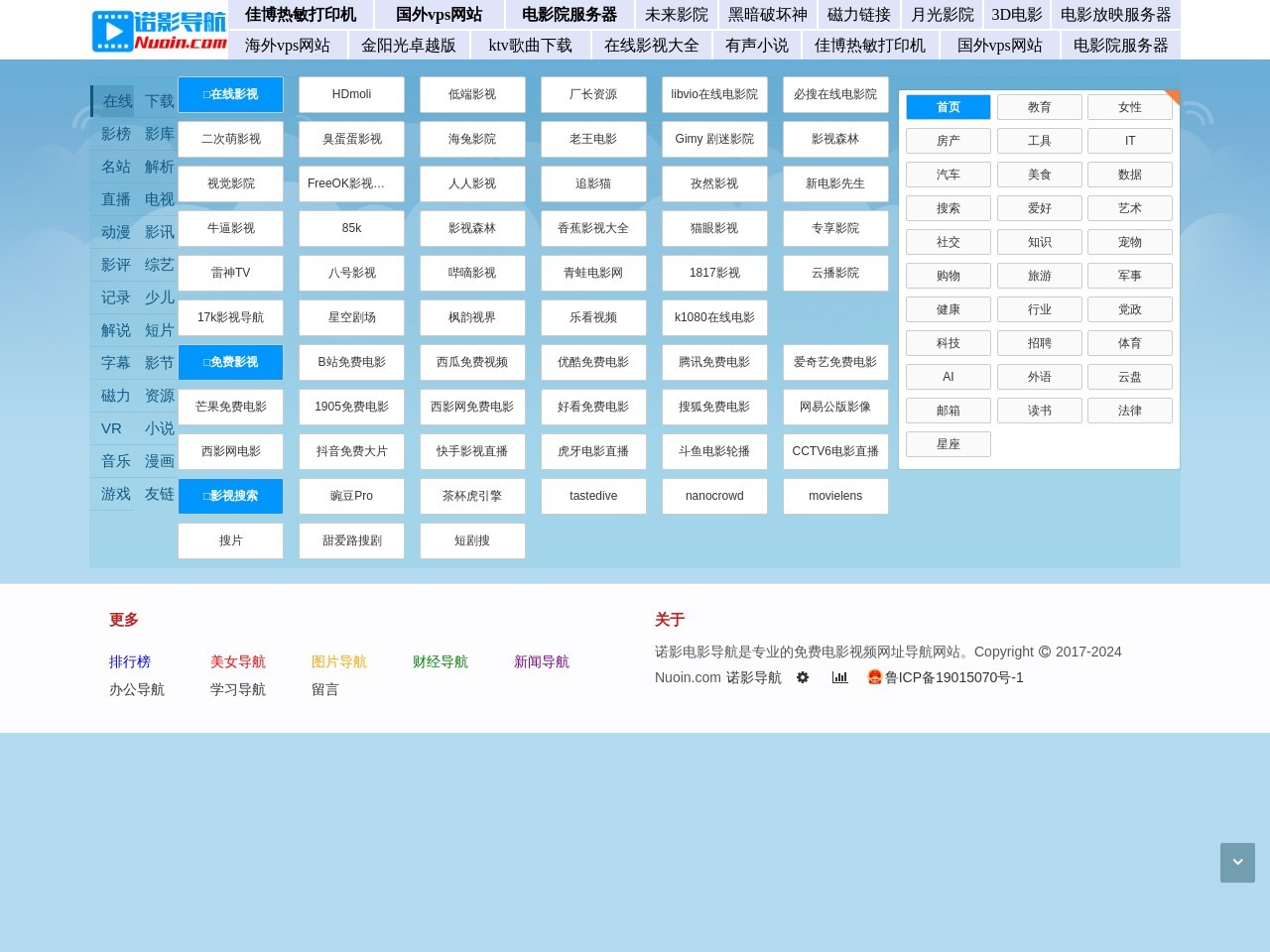Screen dimensions: 1270x952
Task: Choose the 美食 category tab
Action: (x=1039, y=175)
